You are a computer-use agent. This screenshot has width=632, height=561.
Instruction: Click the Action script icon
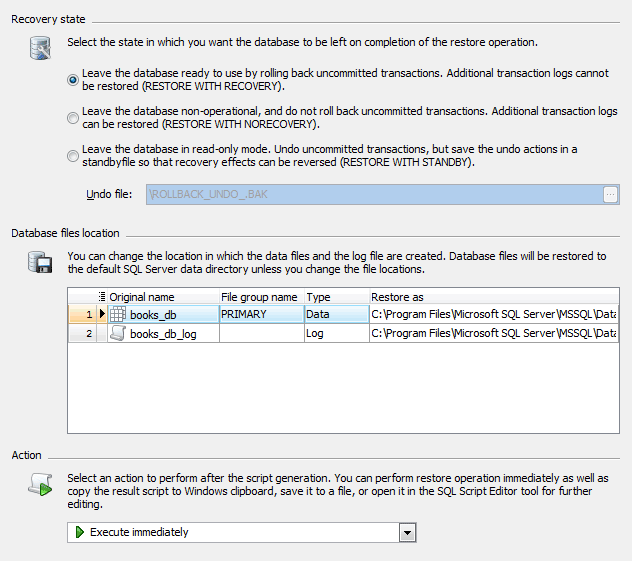(x=41, y=485)
